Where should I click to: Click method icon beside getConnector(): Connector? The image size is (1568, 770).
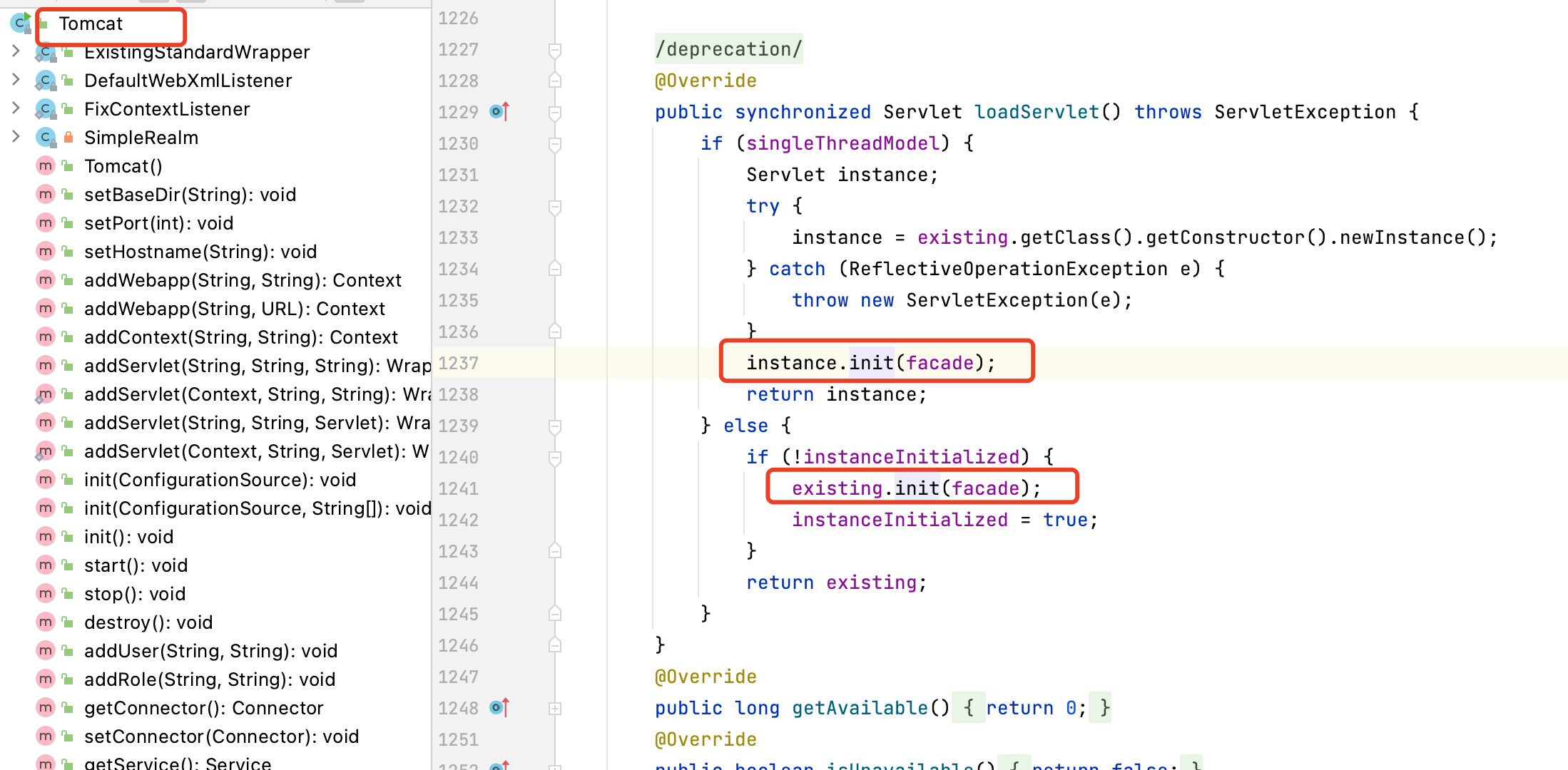coord(46,708)
